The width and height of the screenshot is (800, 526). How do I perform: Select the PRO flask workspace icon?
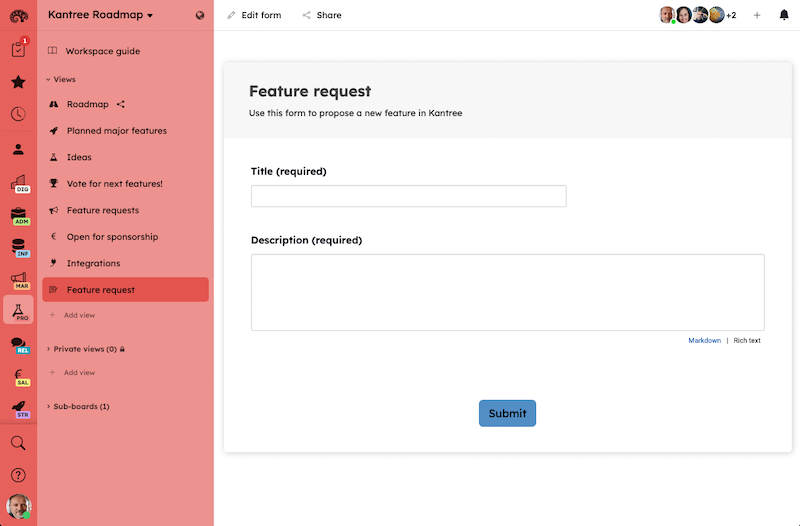18,310
